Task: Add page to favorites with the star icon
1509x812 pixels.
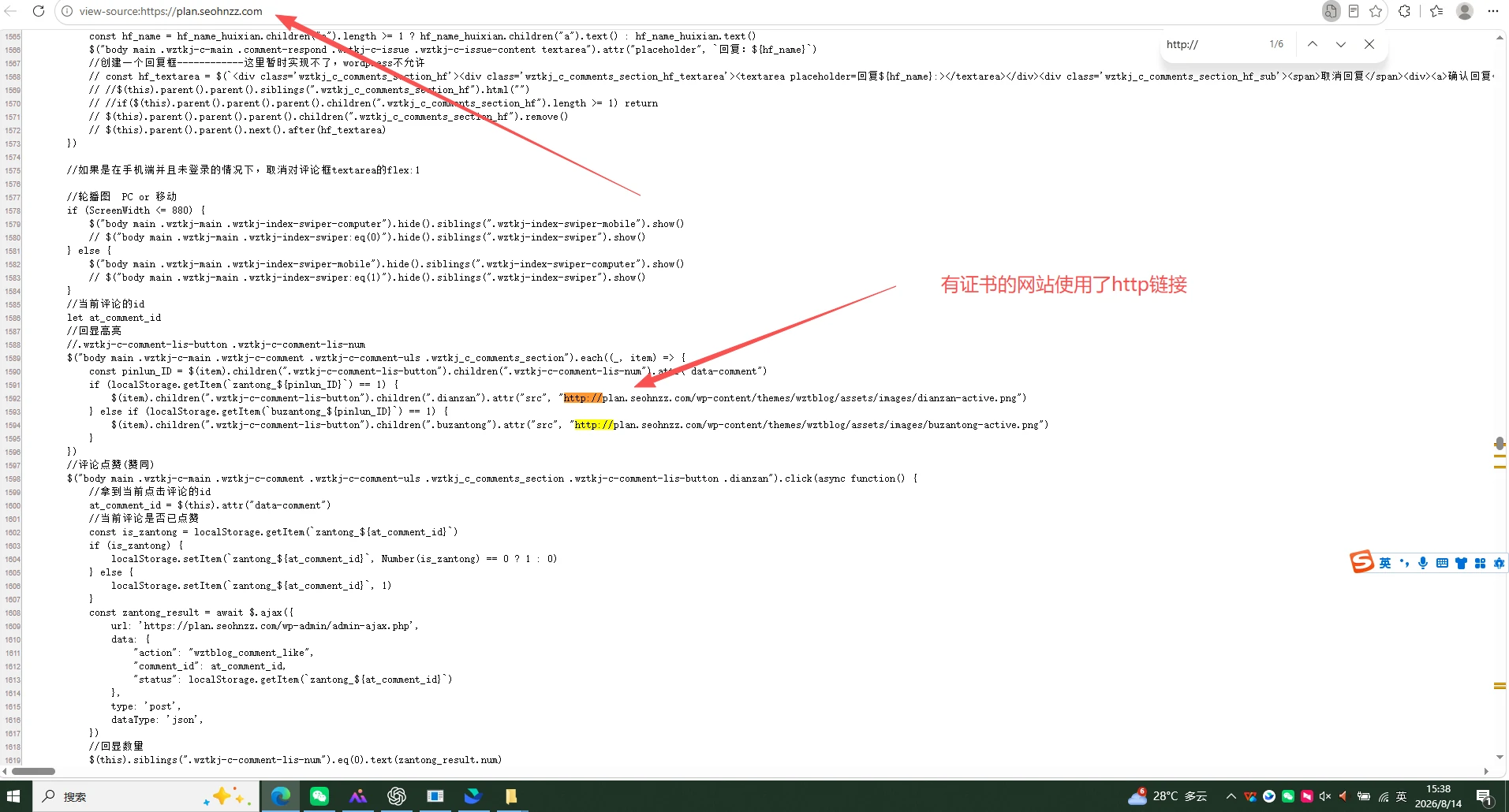Action: point(1376,11)
